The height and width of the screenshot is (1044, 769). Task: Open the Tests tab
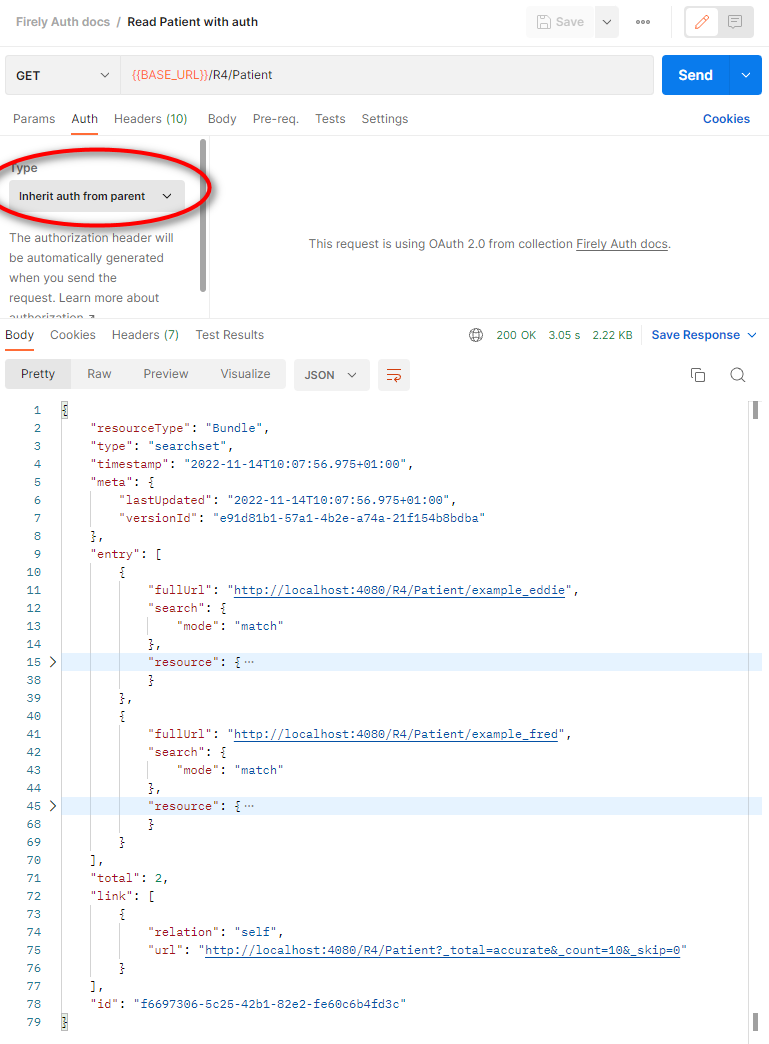(x=330, y=119)
